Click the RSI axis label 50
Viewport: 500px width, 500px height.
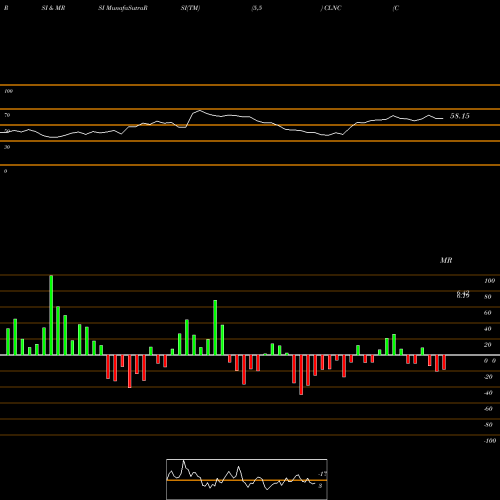click(x=7, y=131)
